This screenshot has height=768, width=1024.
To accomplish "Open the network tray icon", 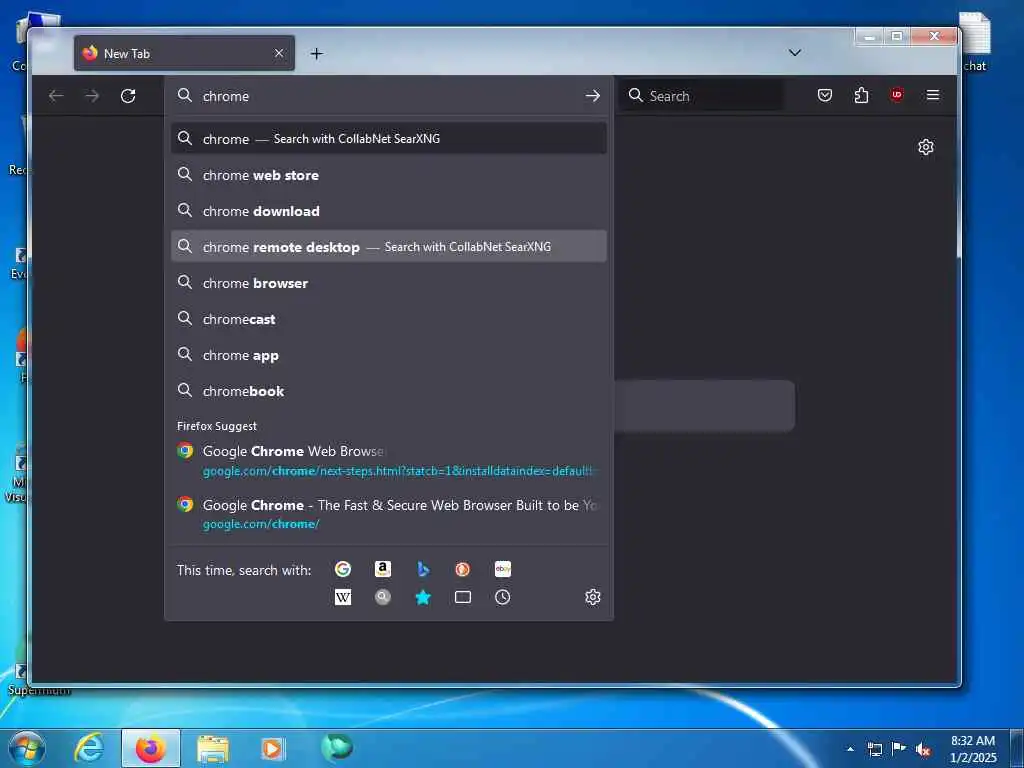I will tap(875, 749).
